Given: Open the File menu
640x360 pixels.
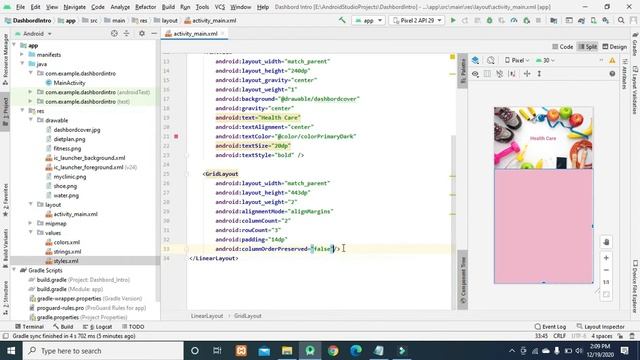Looking at the screenshot, I should 20,7.
